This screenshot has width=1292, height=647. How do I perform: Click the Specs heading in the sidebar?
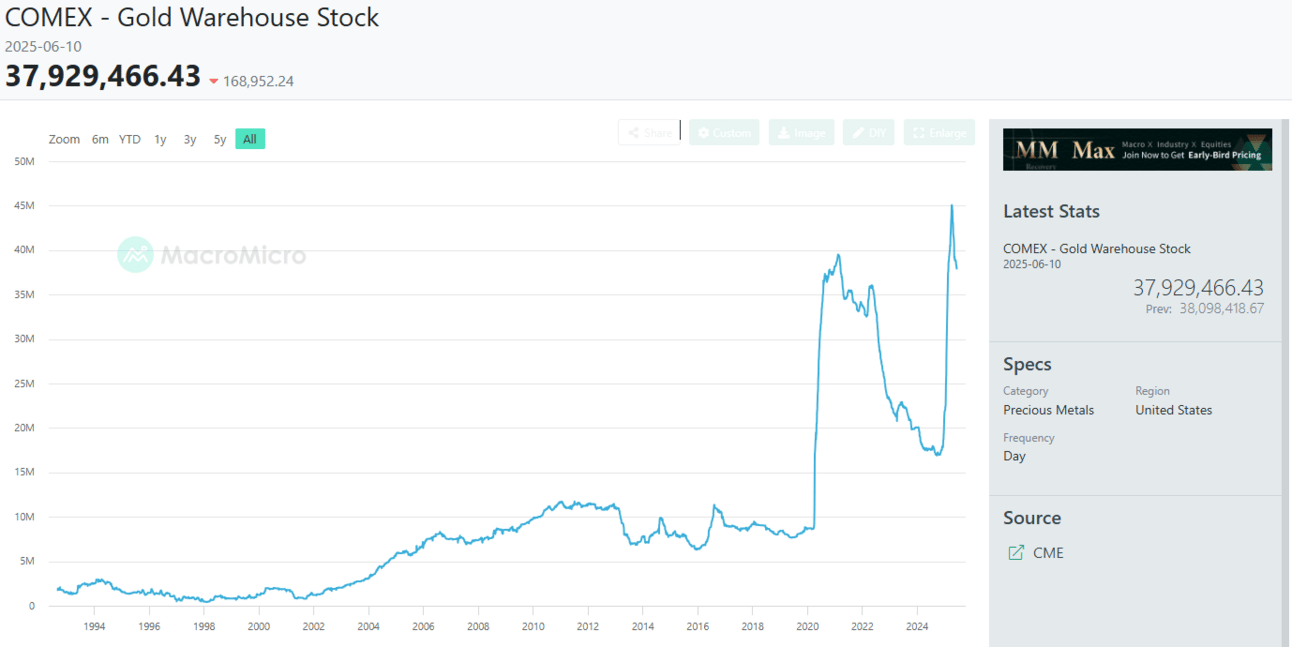1027,364
